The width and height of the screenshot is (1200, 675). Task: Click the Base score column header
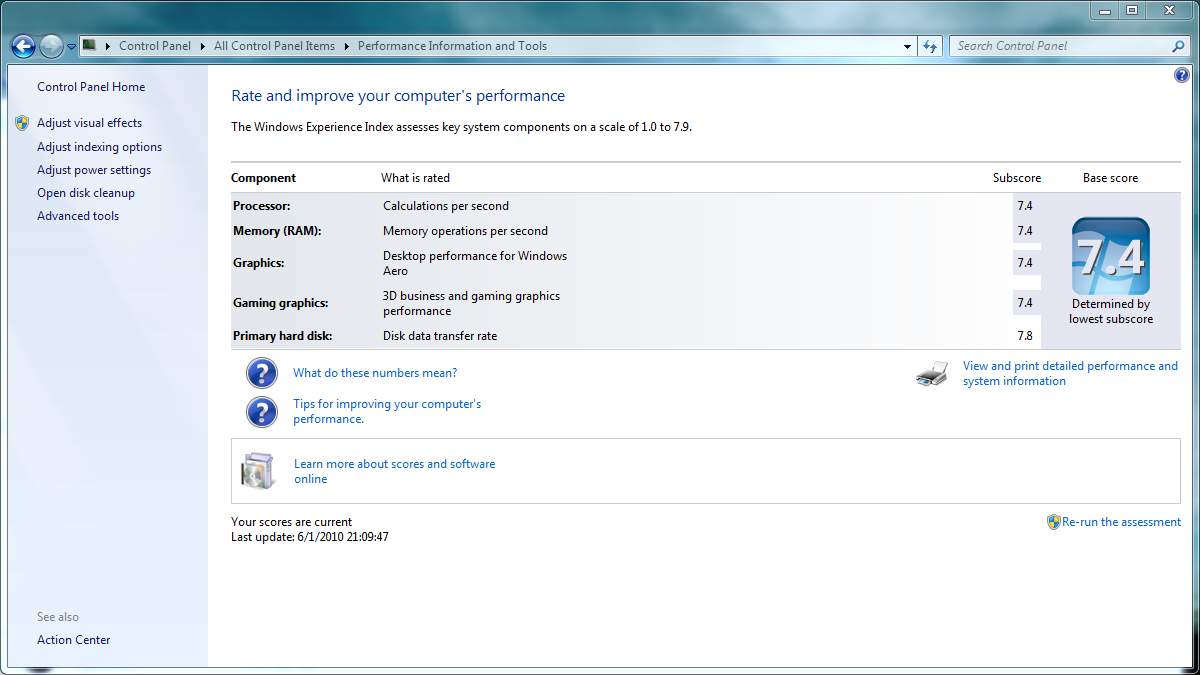tap(1110, 178)
